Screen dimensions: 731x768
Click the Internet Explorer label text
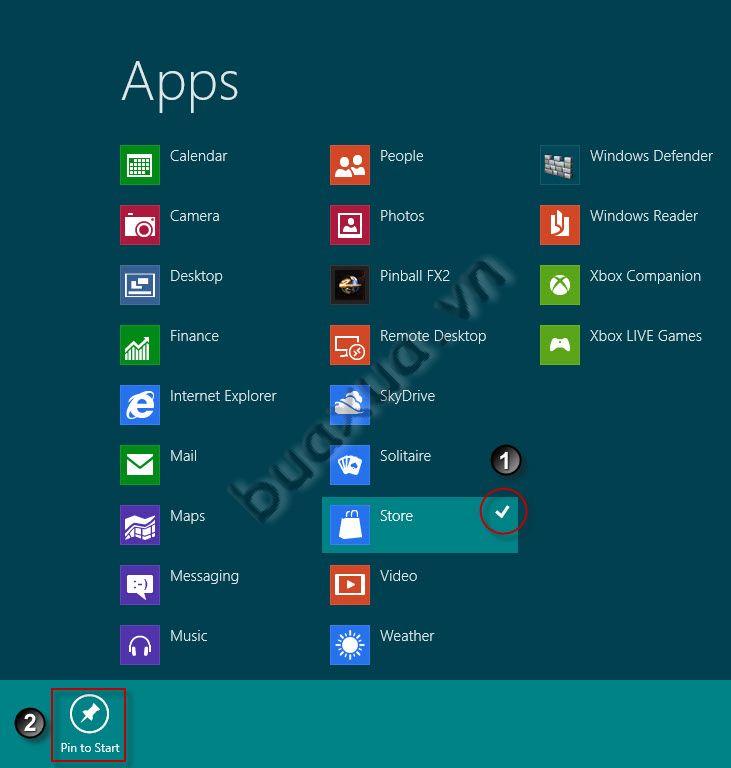(x=223, y=396)
